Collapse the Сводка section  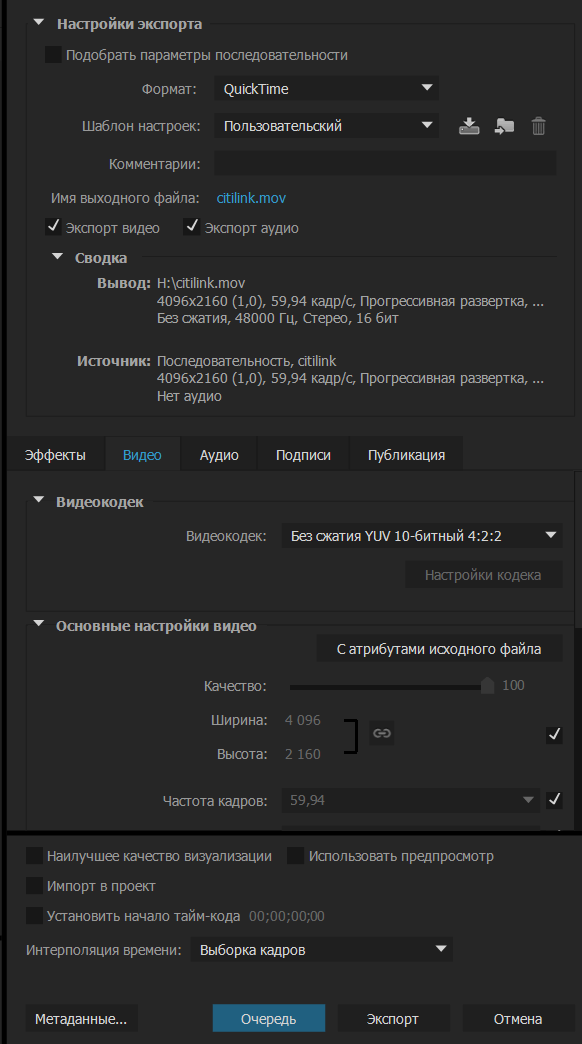pos(57,257)
